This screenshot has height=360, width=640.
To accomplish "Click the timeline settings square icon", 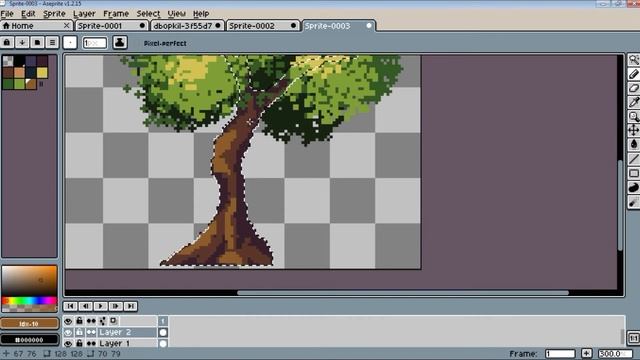I will 113,321.
